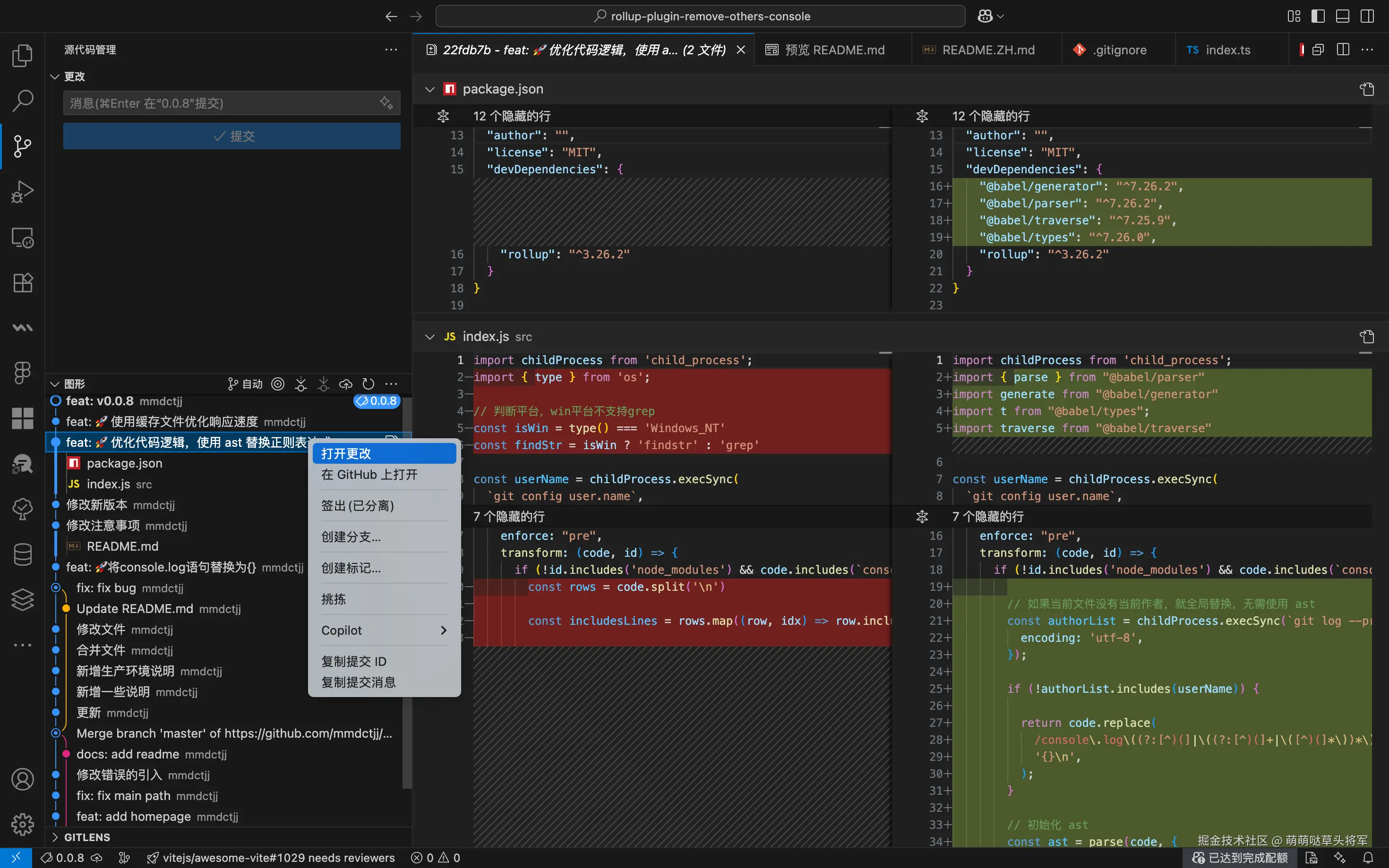Toggle secondary side bar layout button
The height and width of the screenshot is (868, 1389).
1367,16
